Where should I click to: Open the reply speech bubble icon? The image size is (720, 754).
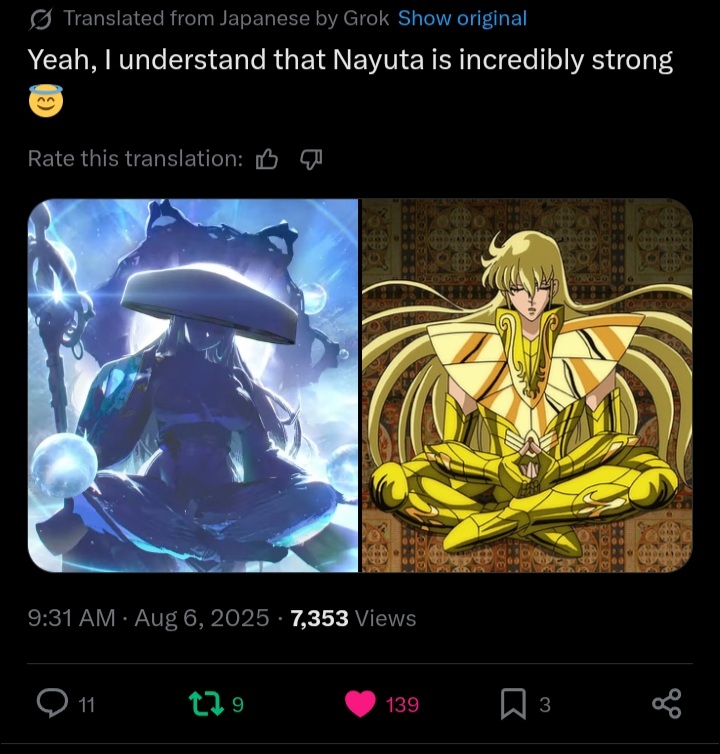point(52,704)
